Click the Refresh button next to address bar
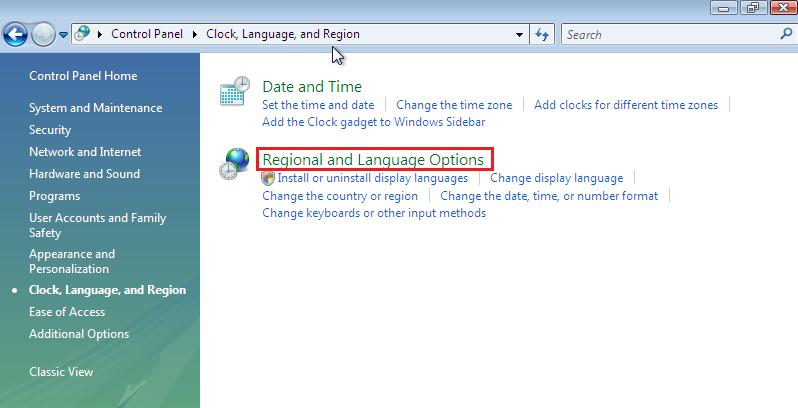This screenshot has height=408, width=798. pyautogui.click(x=542, y=35)
